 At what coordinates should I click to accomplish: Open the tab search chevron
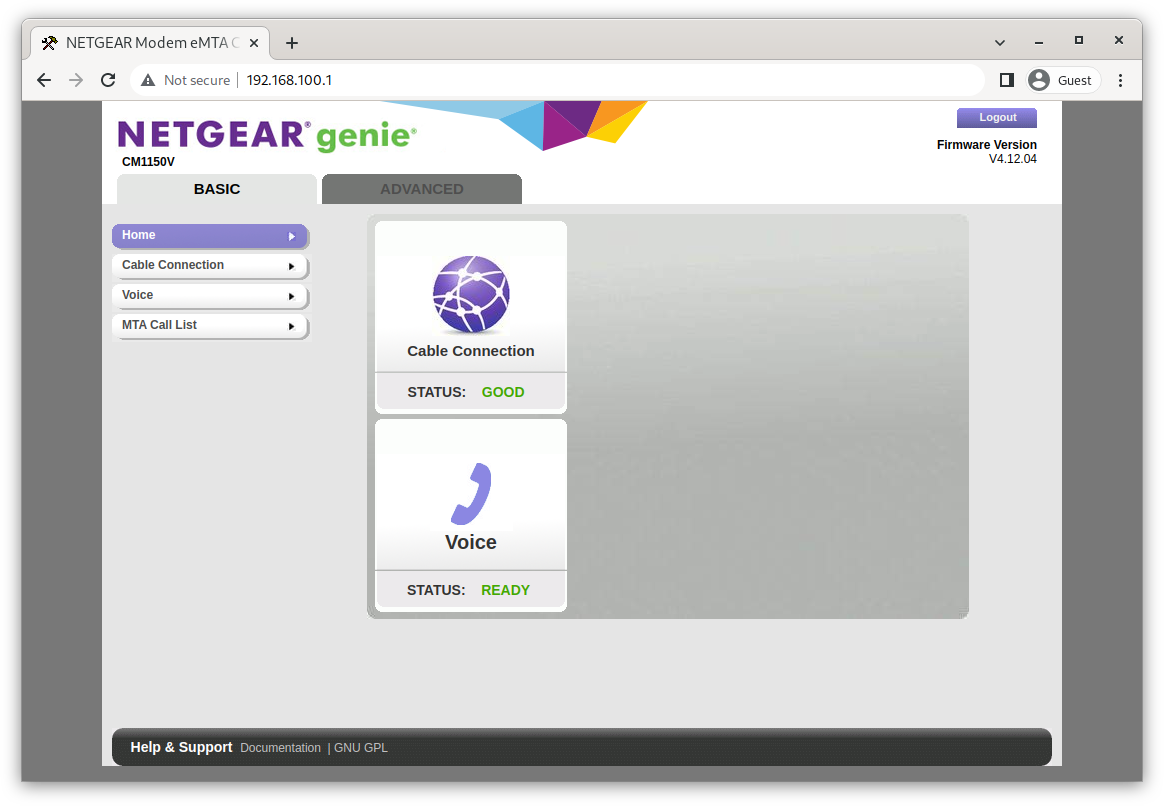tap(1000, 43)
